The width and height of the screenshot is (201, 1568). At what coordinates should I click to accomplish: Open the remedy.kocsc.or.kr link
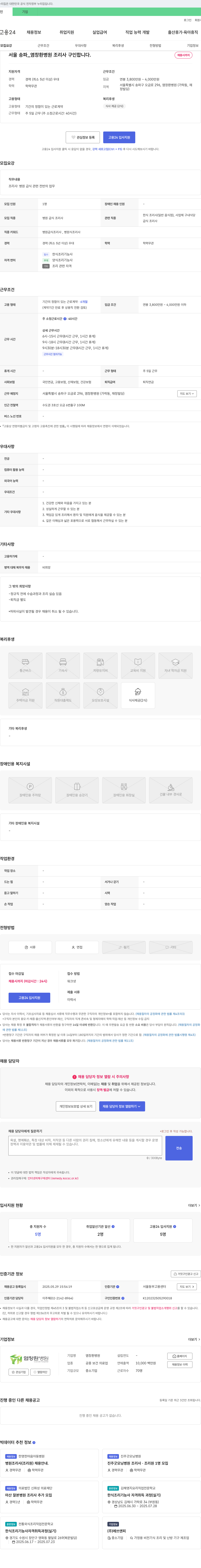tap(53, 1179)
